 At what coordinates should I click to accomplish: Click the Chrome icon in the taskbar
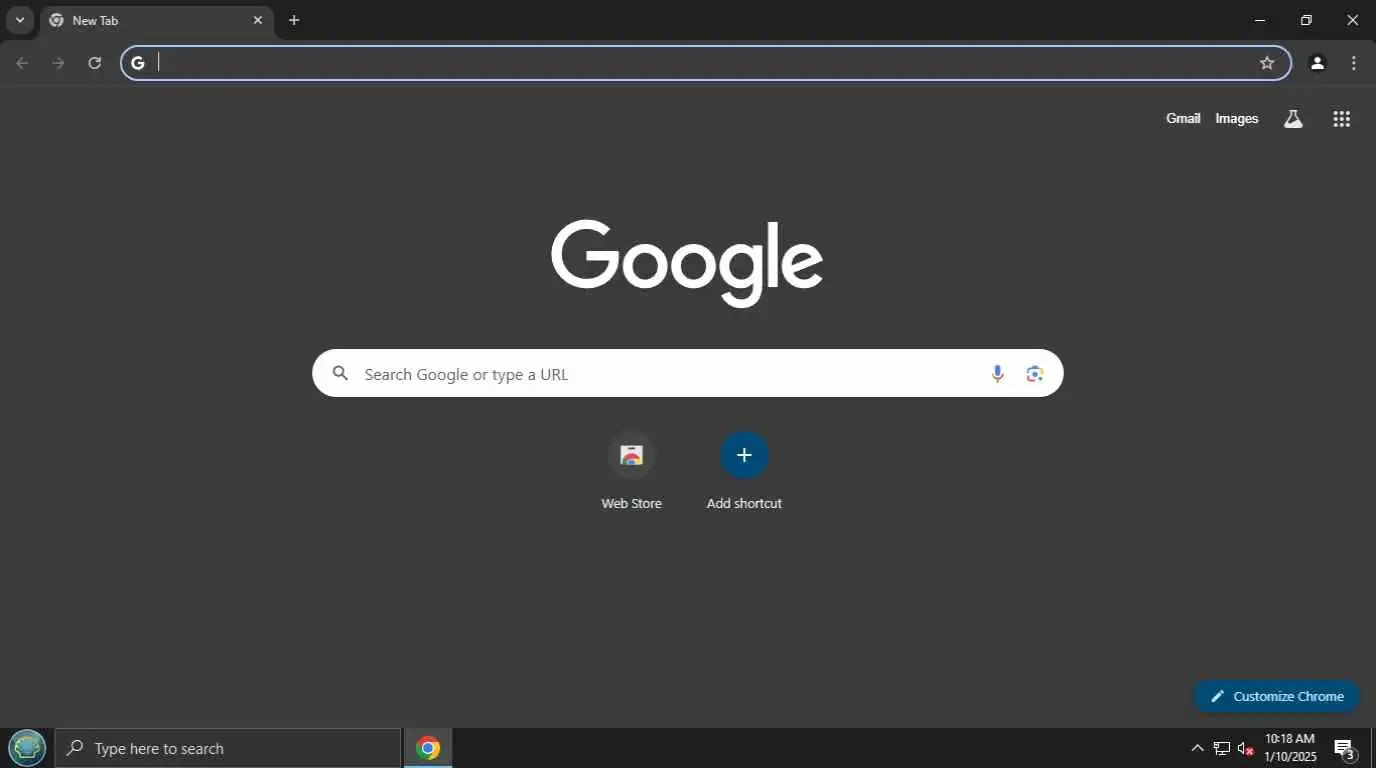click(x=428, y=748)
